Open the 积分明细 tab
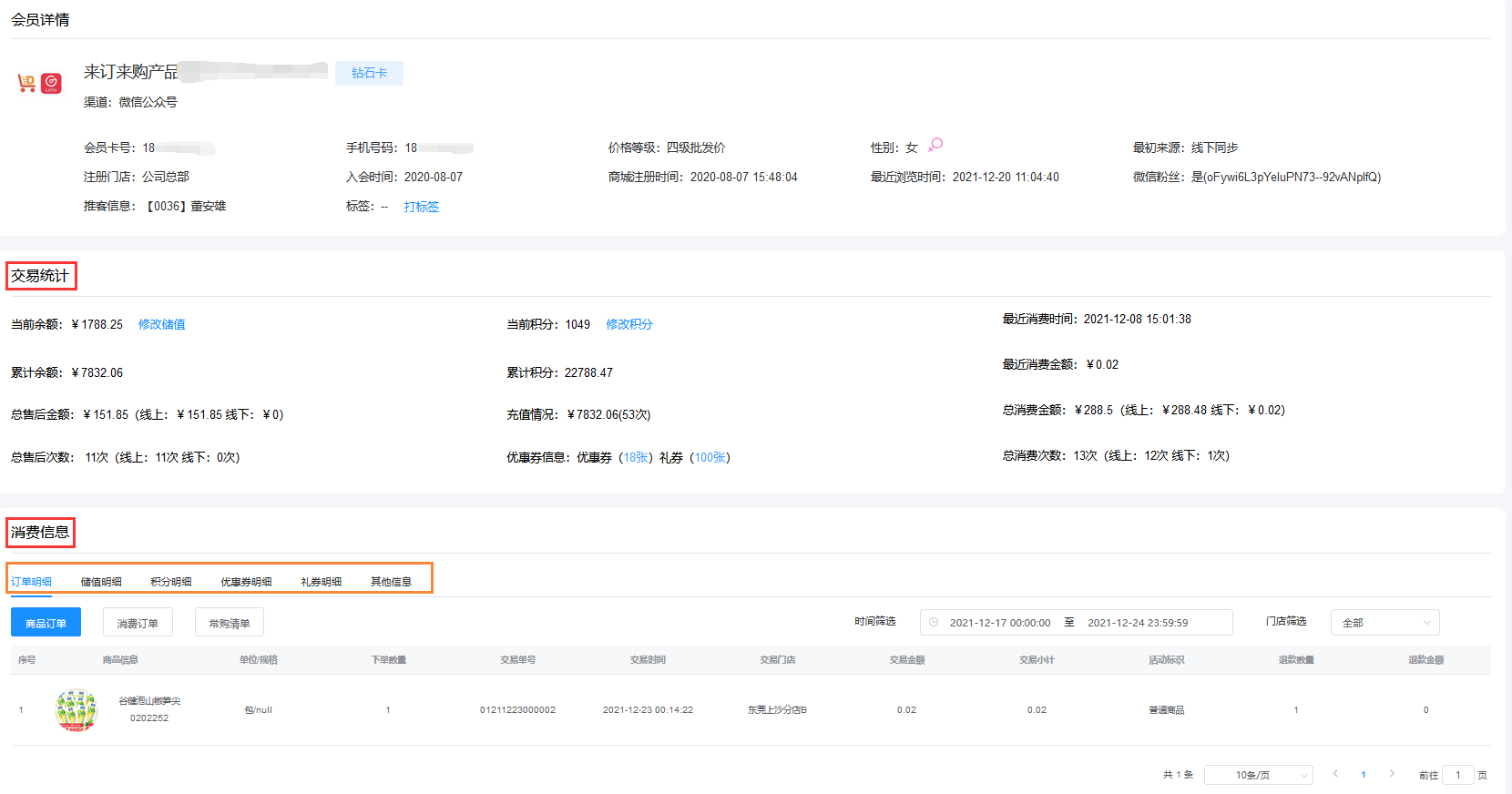1512x794 pixels. tap(171, 582)
